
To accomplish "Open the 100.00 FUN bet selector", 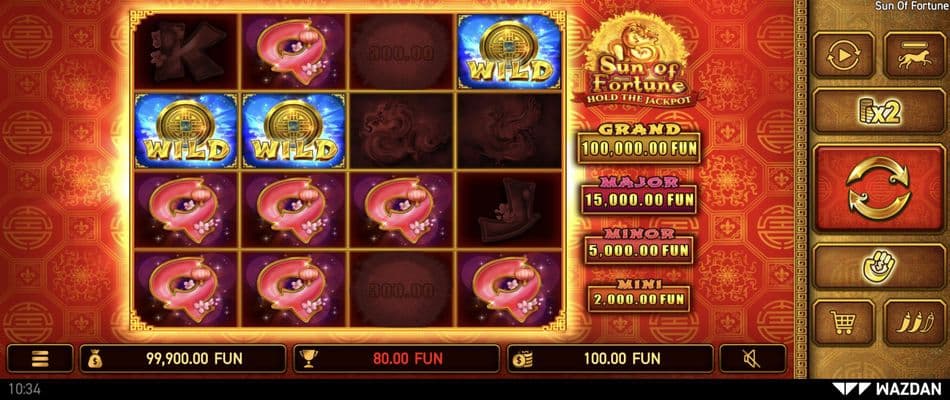I will click(x=610, y=358).
